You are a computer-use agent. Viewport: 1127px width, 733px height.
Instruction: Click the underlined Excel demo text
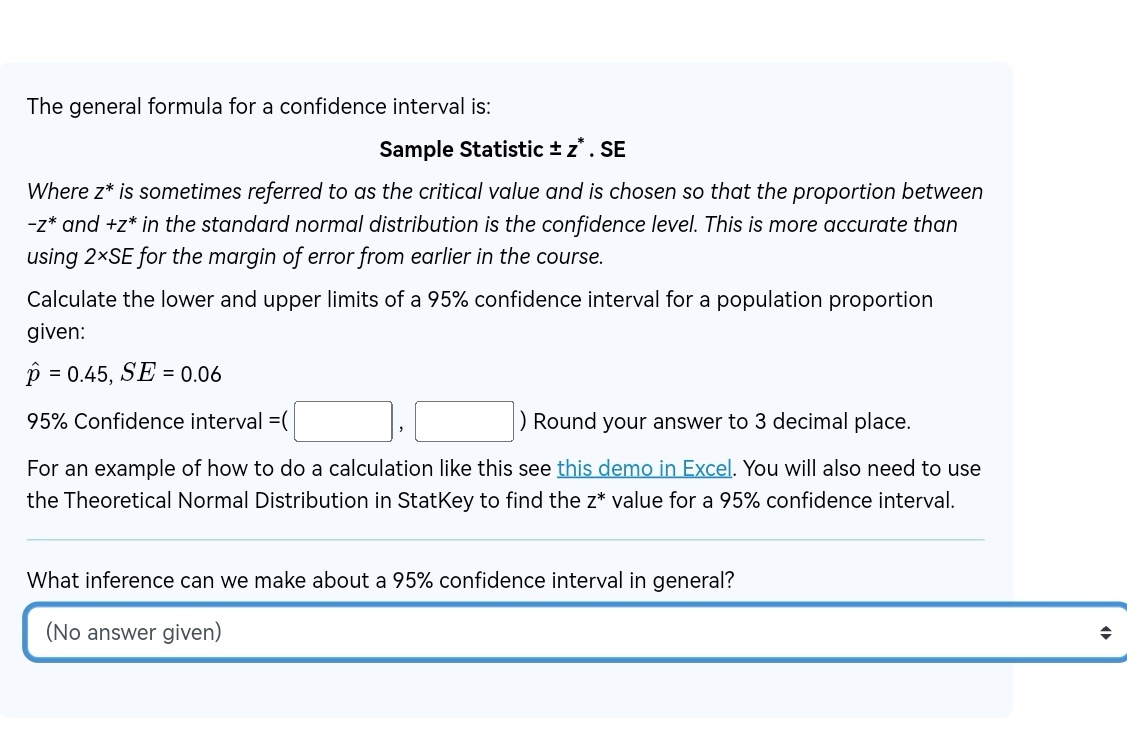[x=644, y=468]
